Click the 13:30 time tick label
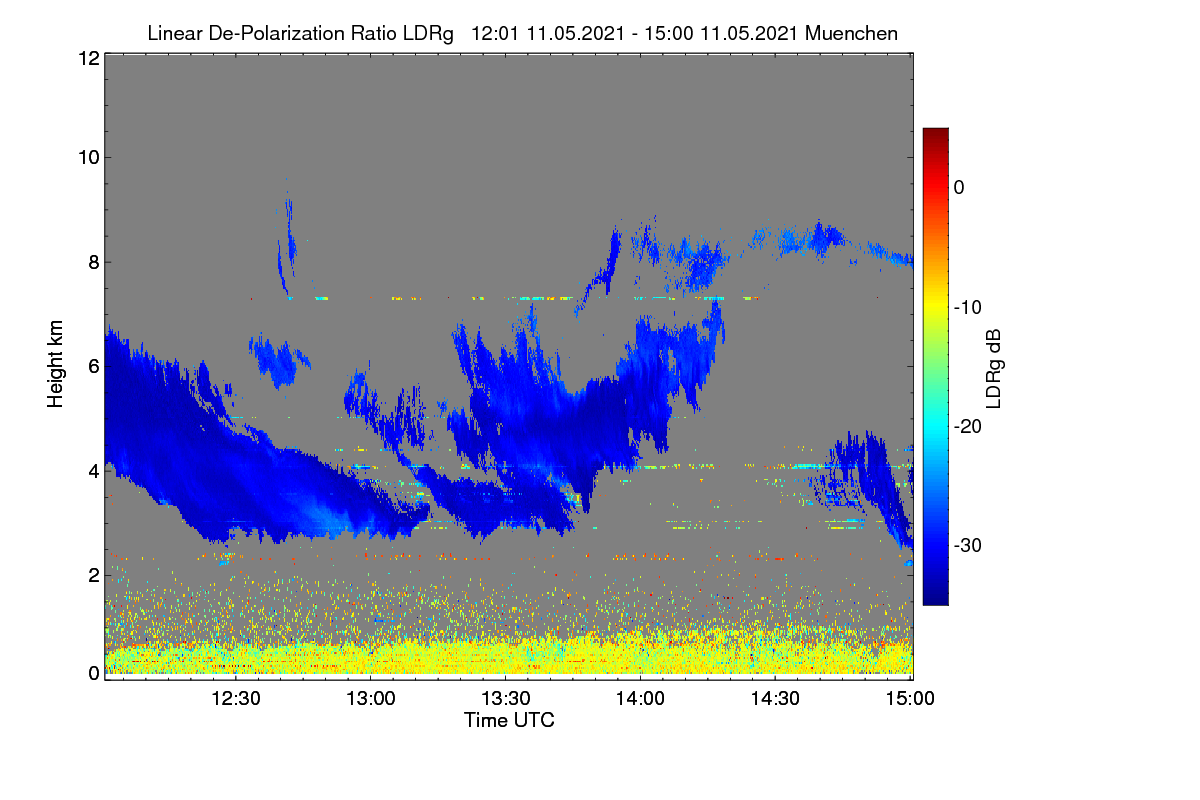The width and height of the screenshot is (1200, 800). tap(506, 699)
